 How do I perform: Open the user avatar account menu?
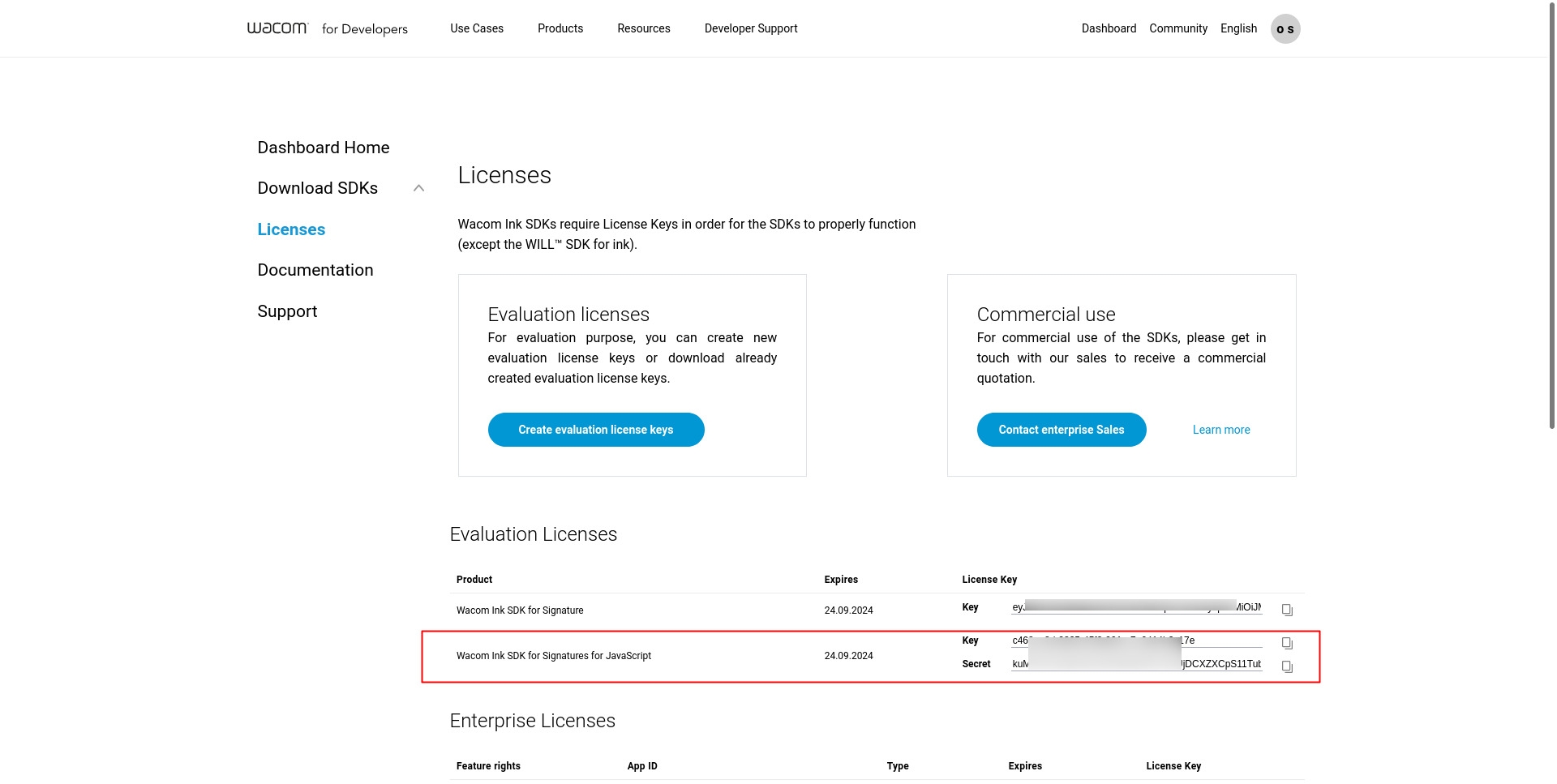pyautogui.click(x=1285, y=29)
